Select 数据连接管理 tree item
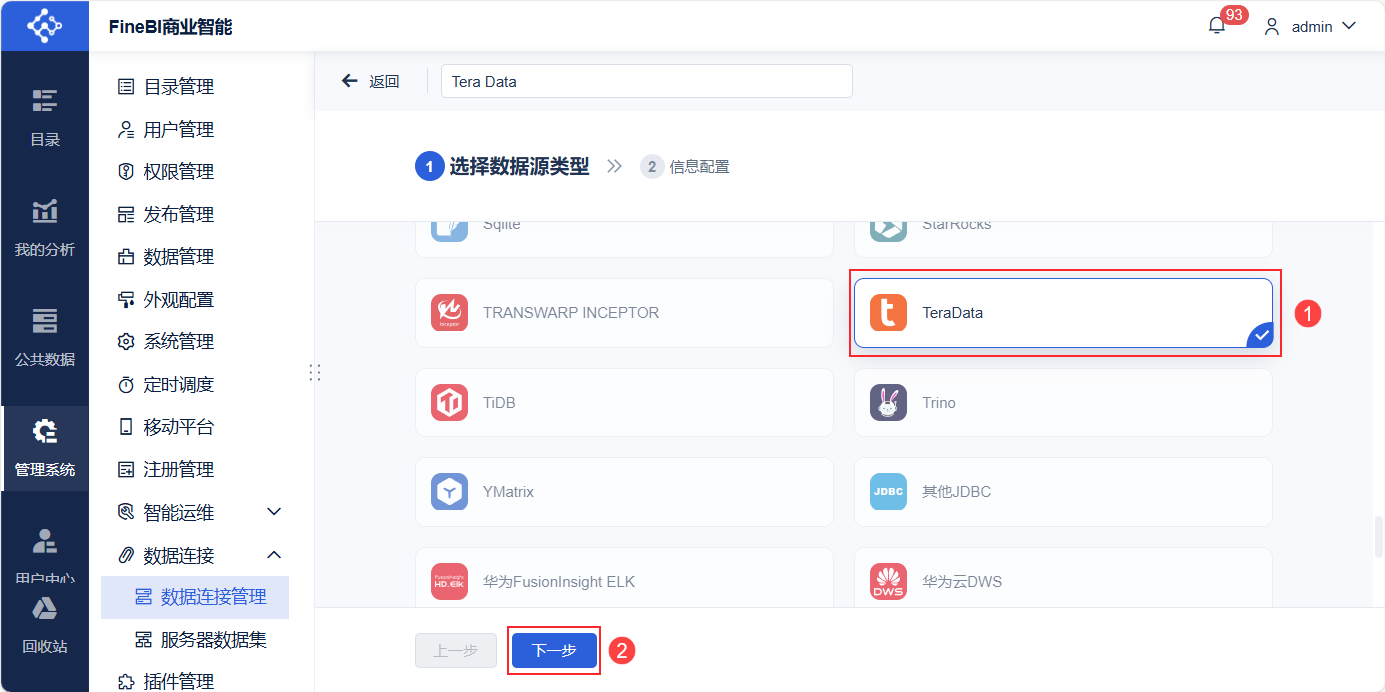Screen dimensions: 1385x692 pos(194,597)
